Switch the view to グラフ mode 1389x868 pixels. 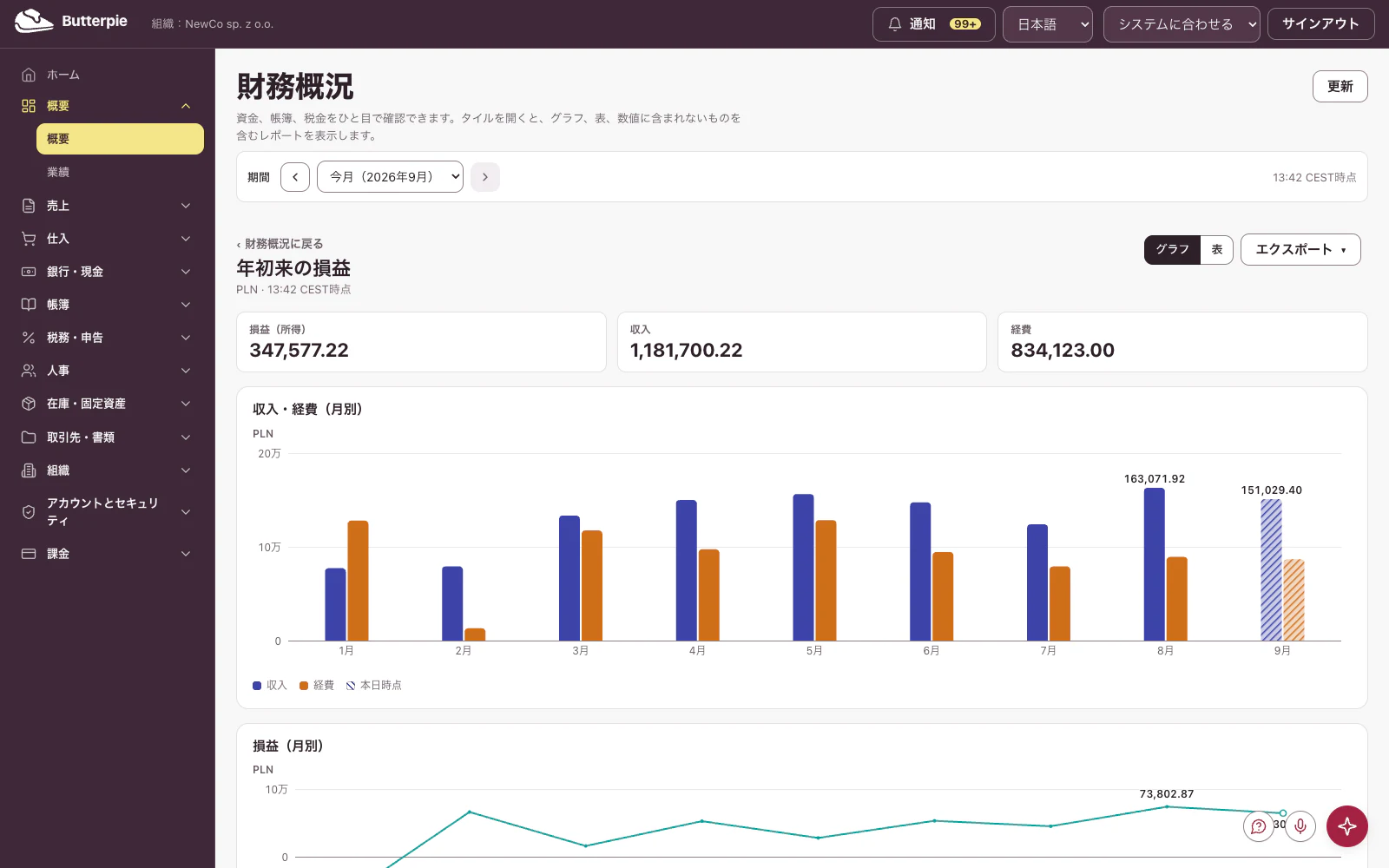click(x=1172, y=250)
